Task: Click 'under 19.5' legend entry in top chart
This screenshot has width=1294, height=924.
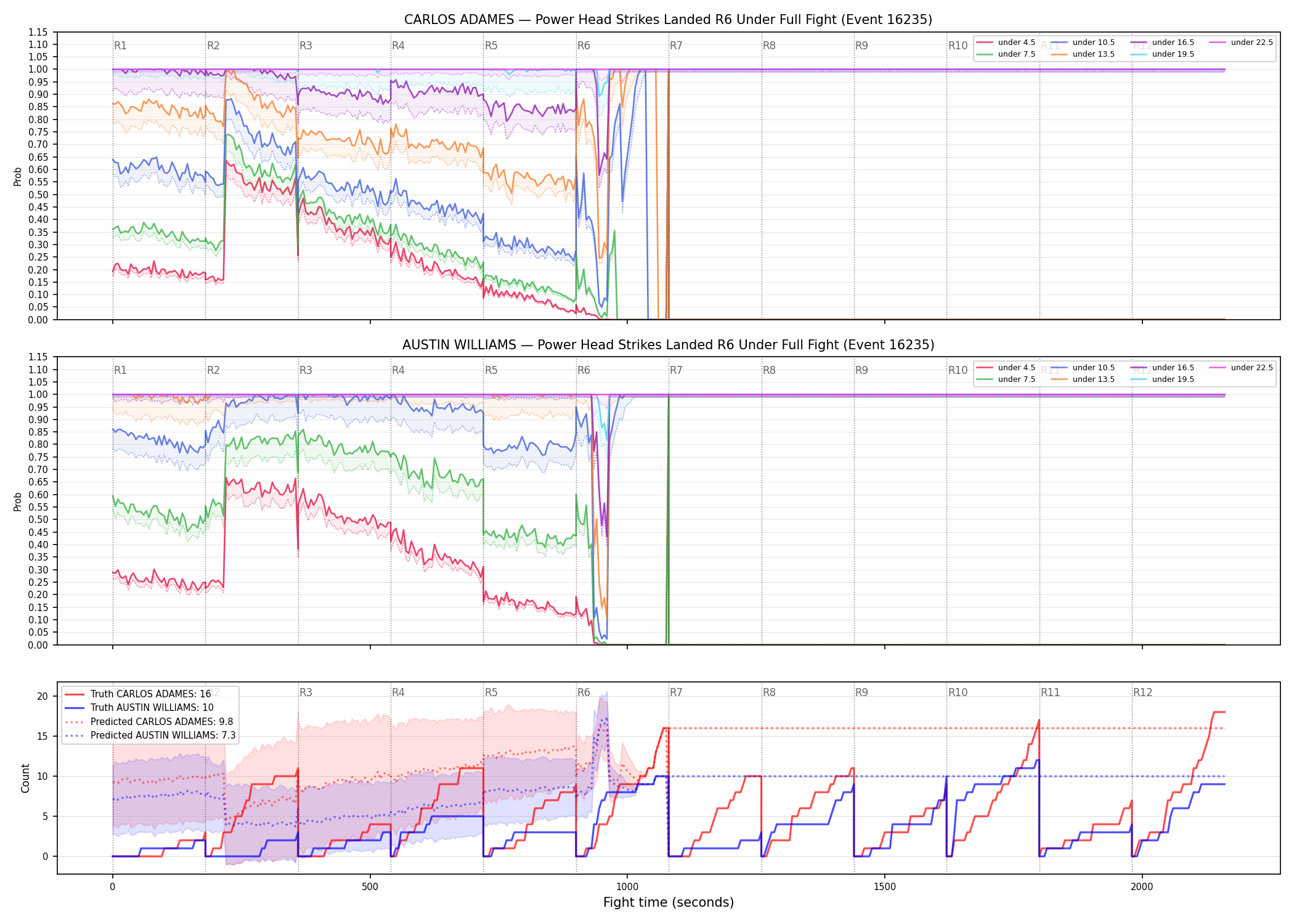Action: (x=1162, y=54)
